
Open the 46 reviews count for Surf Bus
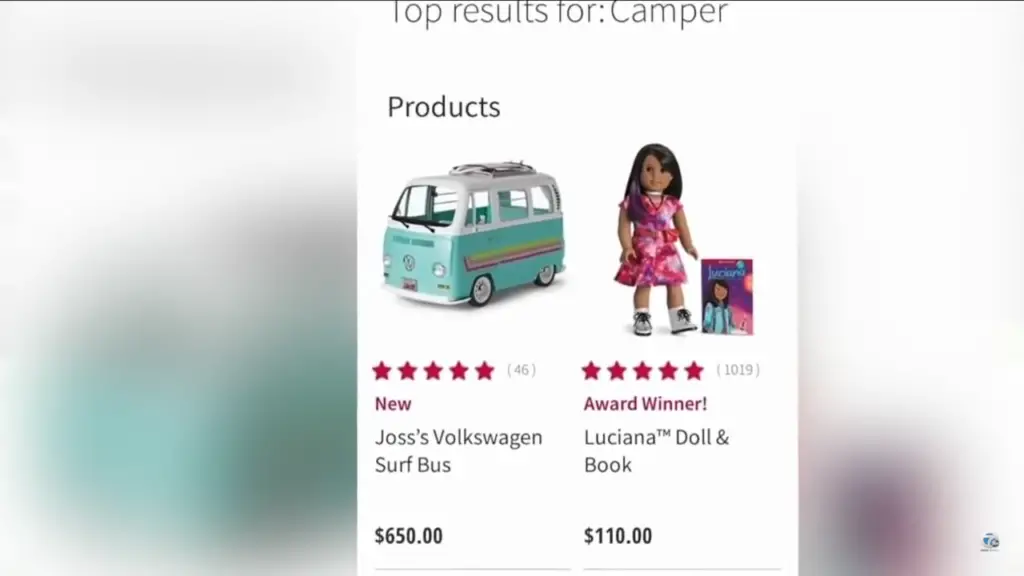coord(521,370)
